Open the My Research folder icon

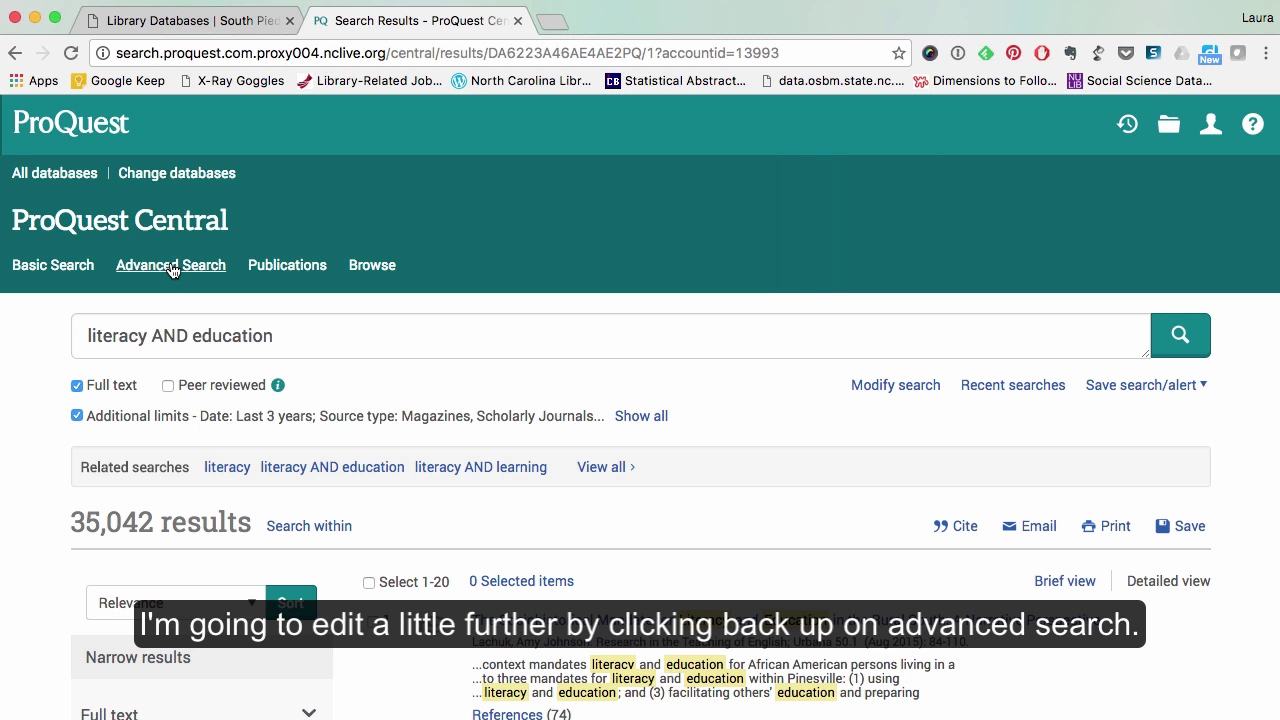1169,124
